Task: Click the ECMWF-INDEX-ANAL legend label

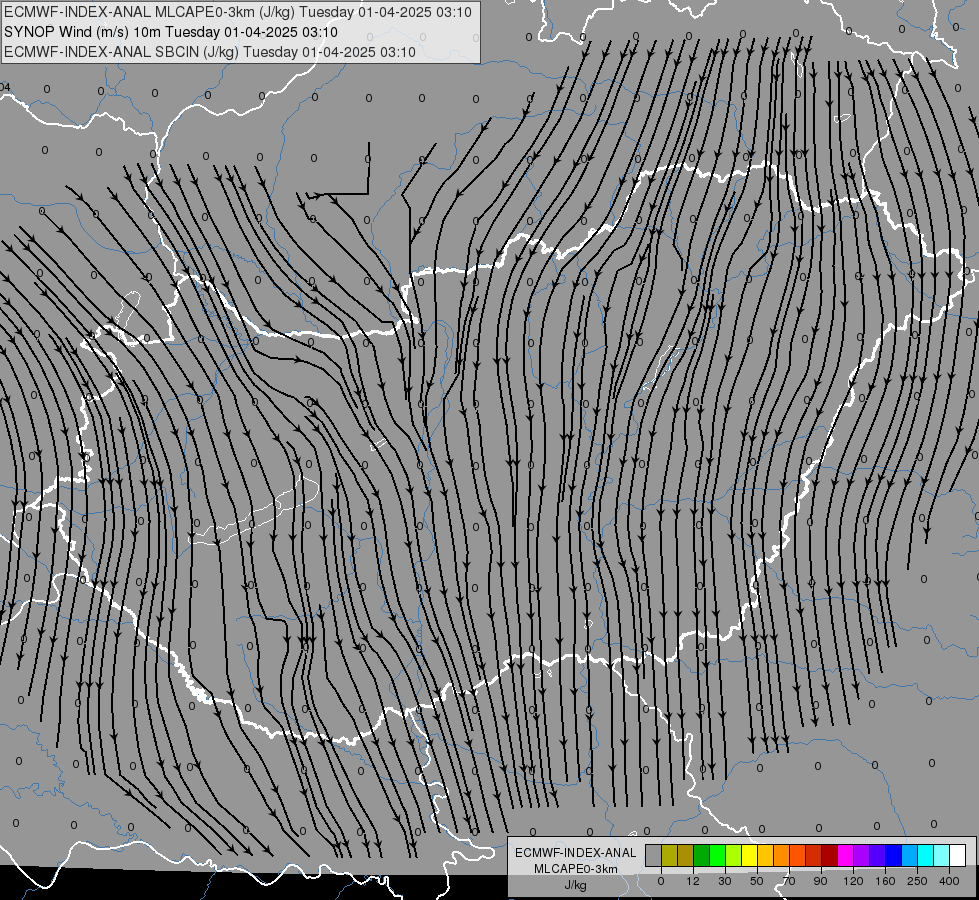Action: pos(576,853)
